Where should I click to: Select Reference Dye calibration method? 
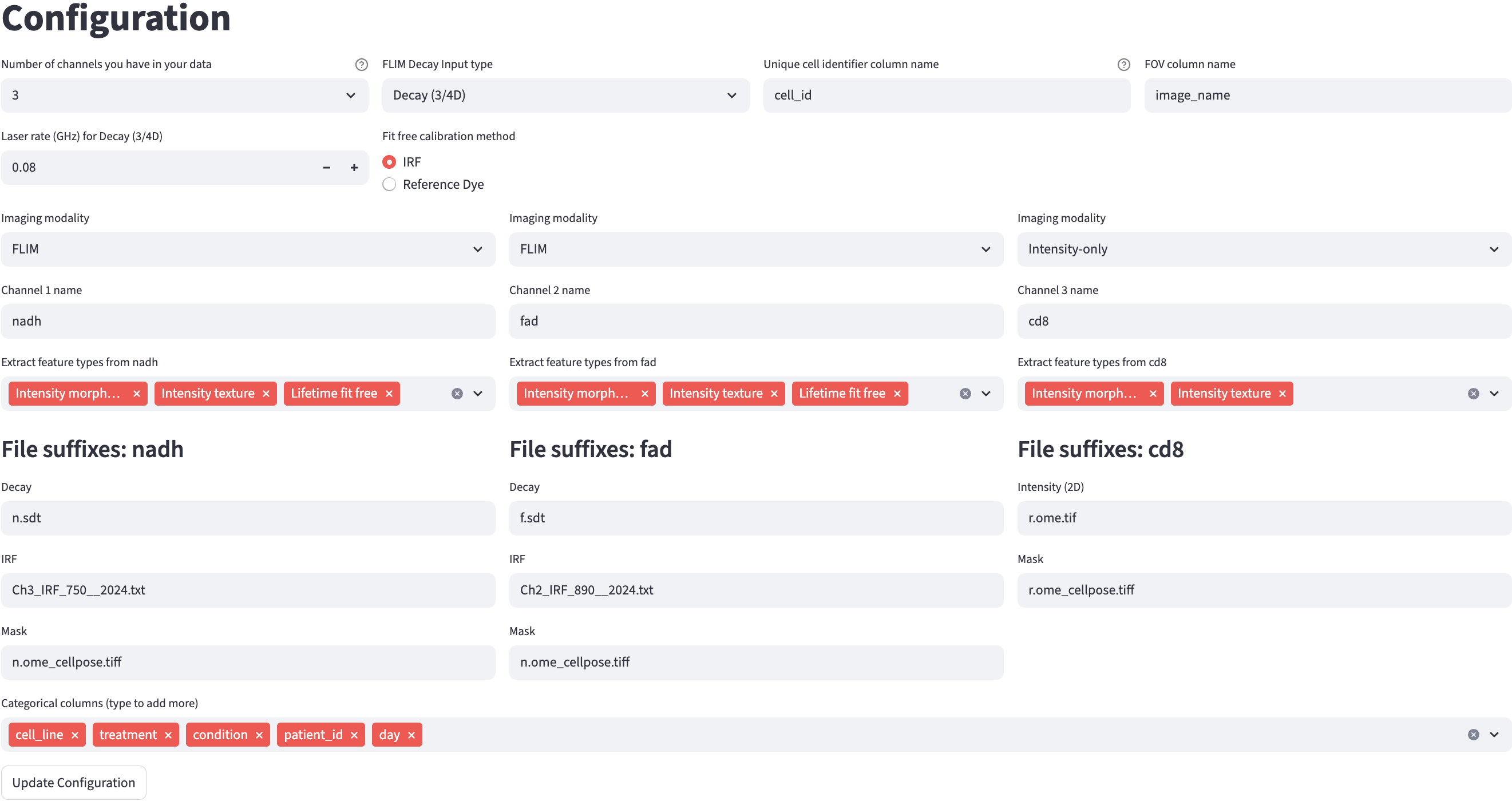389,185
